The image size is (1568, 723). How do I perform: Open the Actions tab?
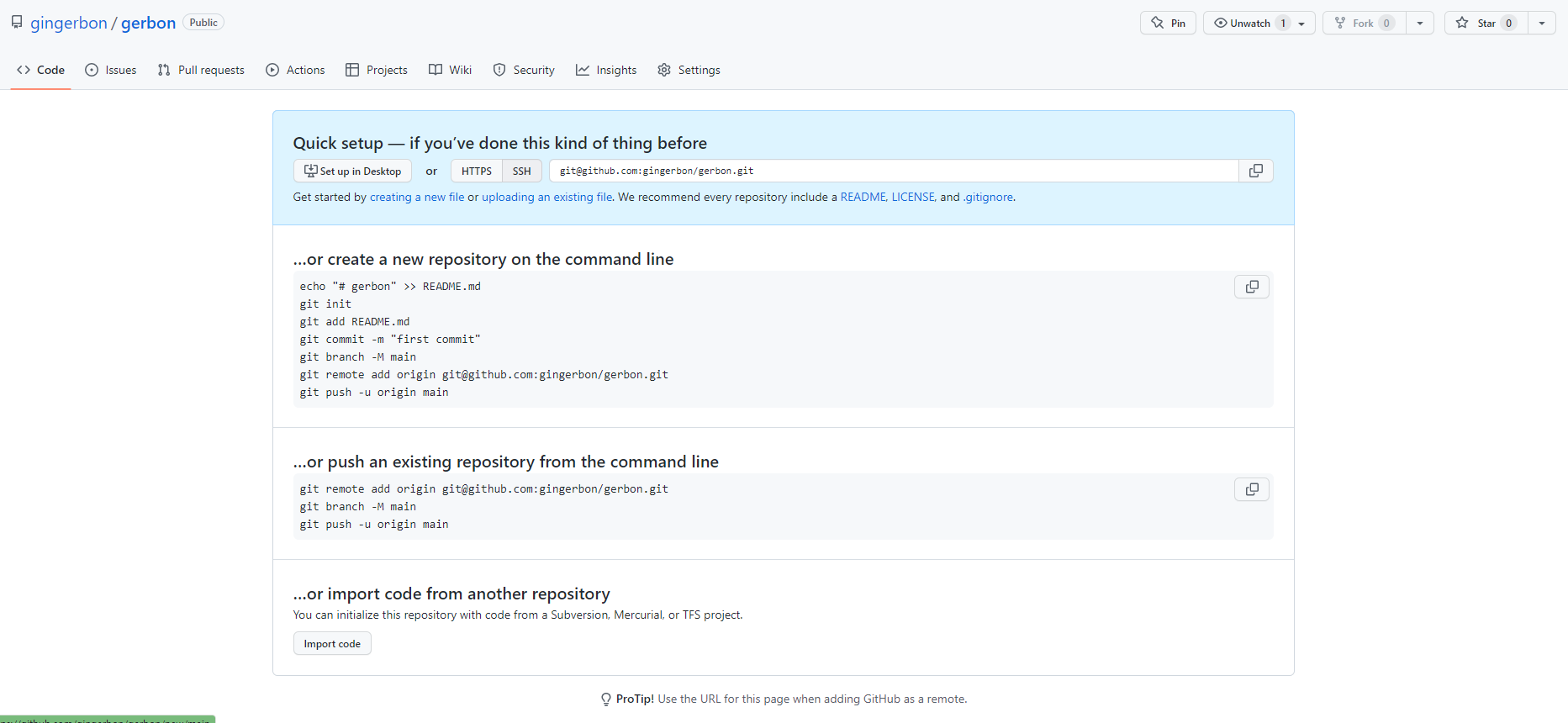pos(295,70)
